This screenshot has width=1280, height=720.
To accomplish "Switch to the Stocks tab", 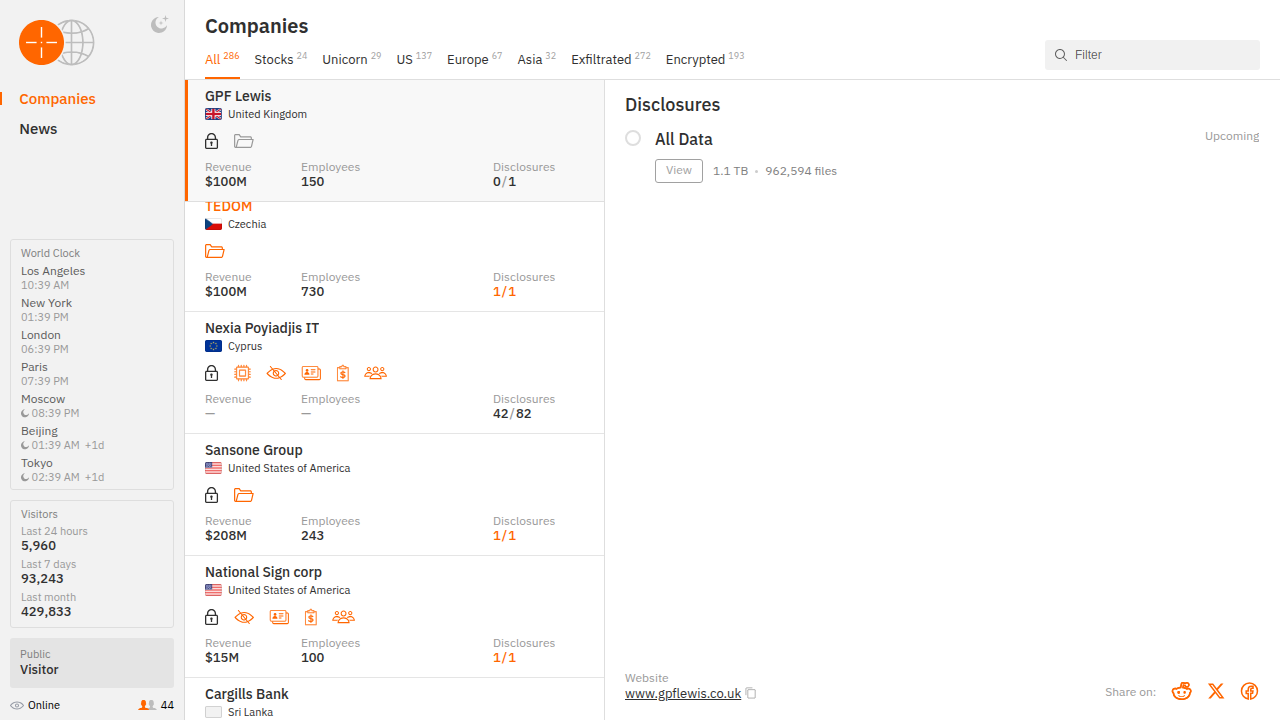I will [281, 59].
